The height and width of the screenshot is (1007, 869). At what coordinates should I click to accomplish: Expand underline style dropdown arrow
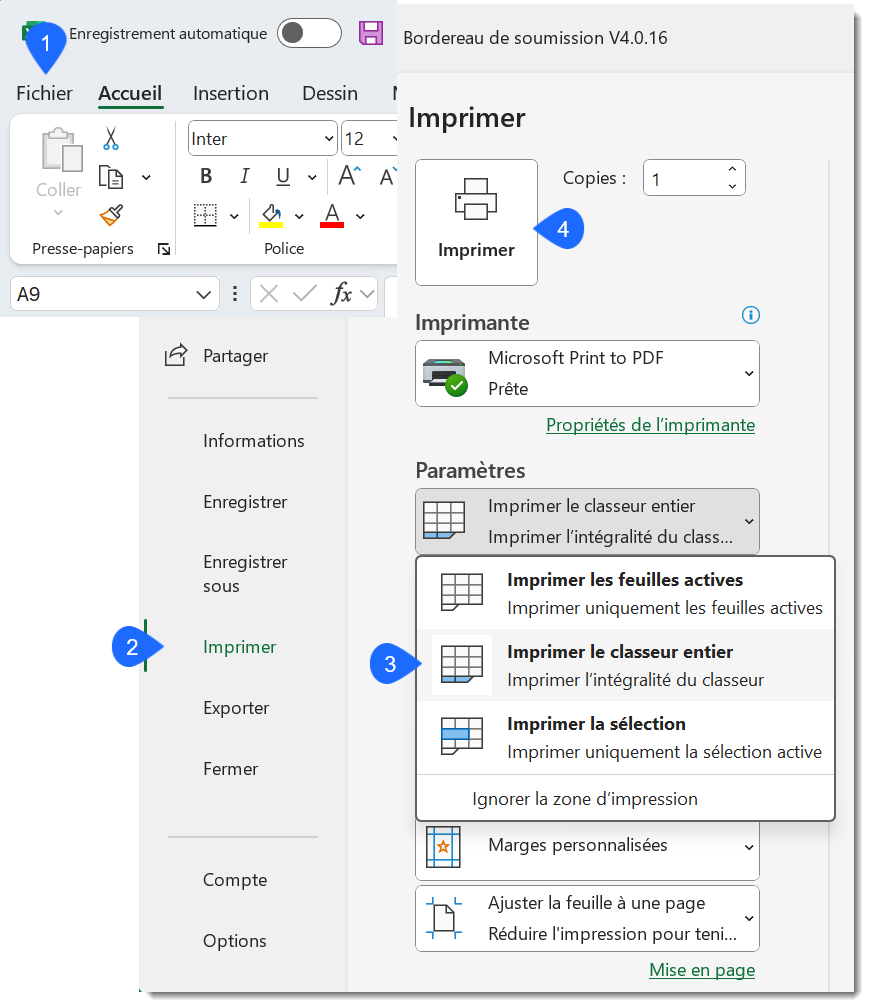point(312,177)
